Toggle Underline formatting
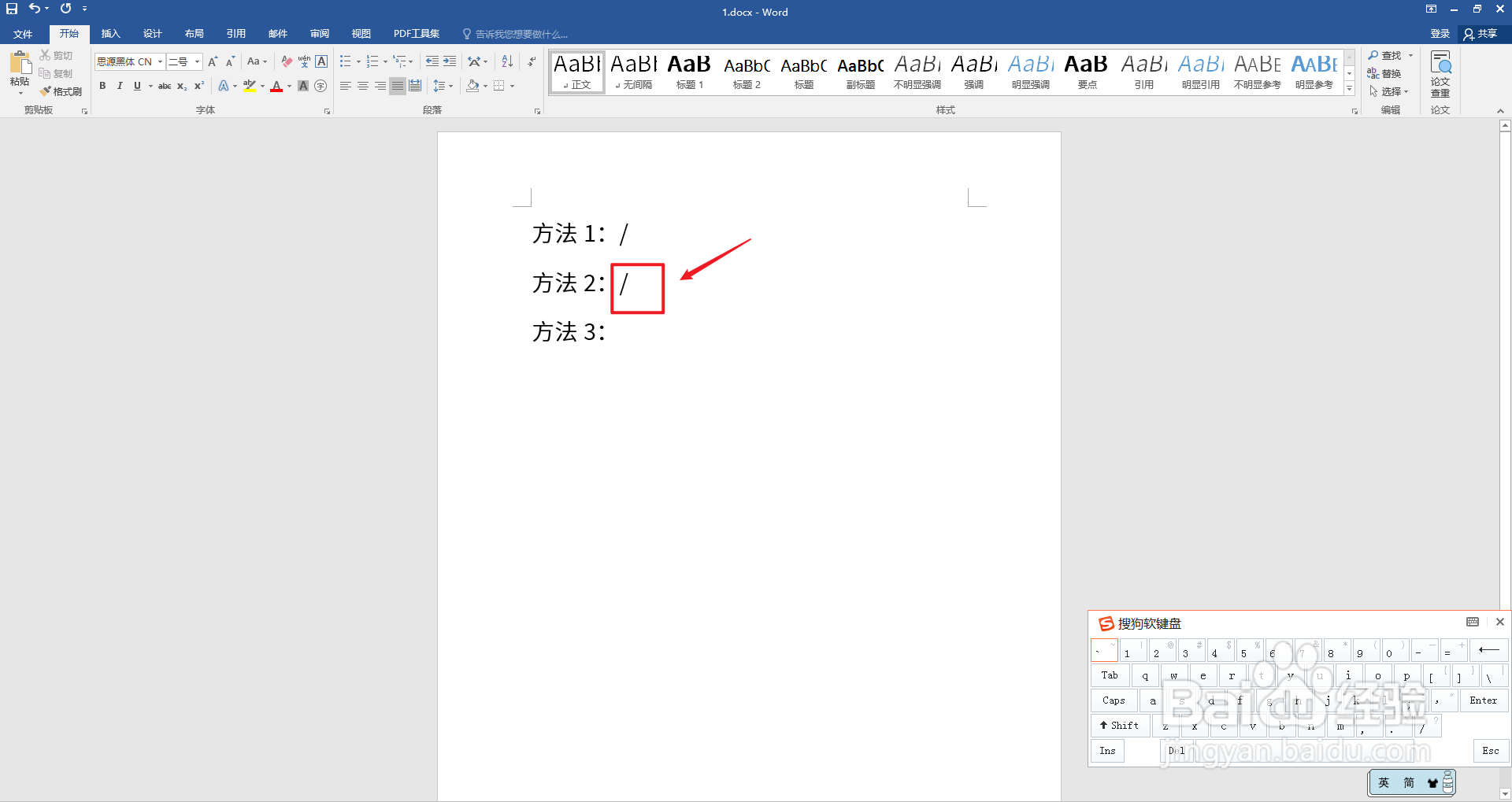 [137, 86]
